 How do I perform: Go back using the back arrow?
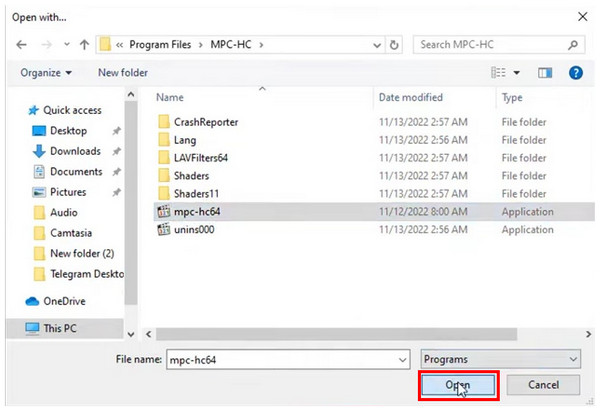[21, 45]
